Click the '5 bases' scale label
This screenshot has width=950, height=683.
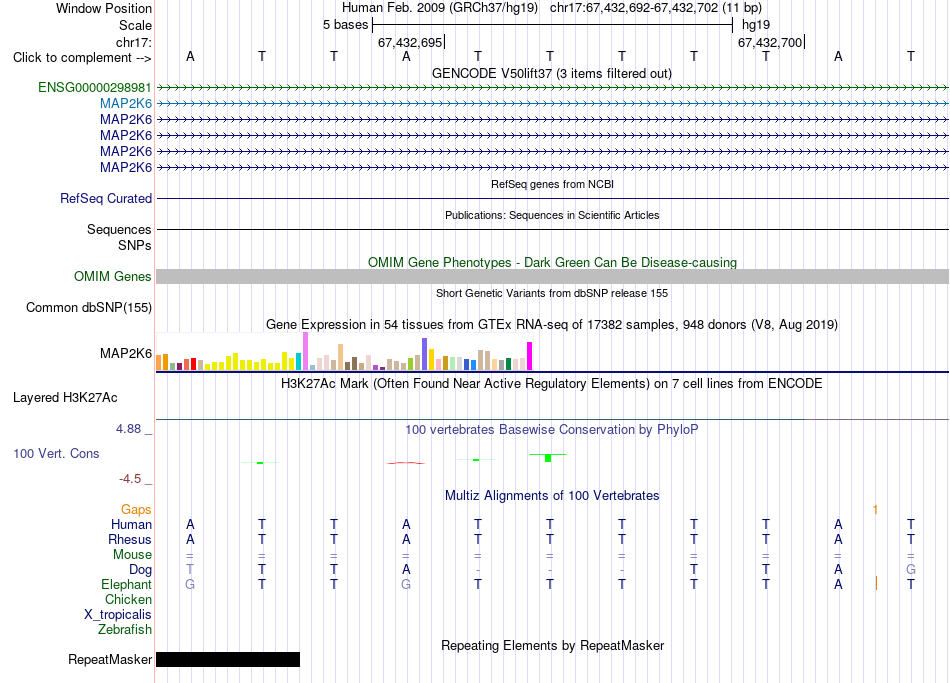point(345,25)
